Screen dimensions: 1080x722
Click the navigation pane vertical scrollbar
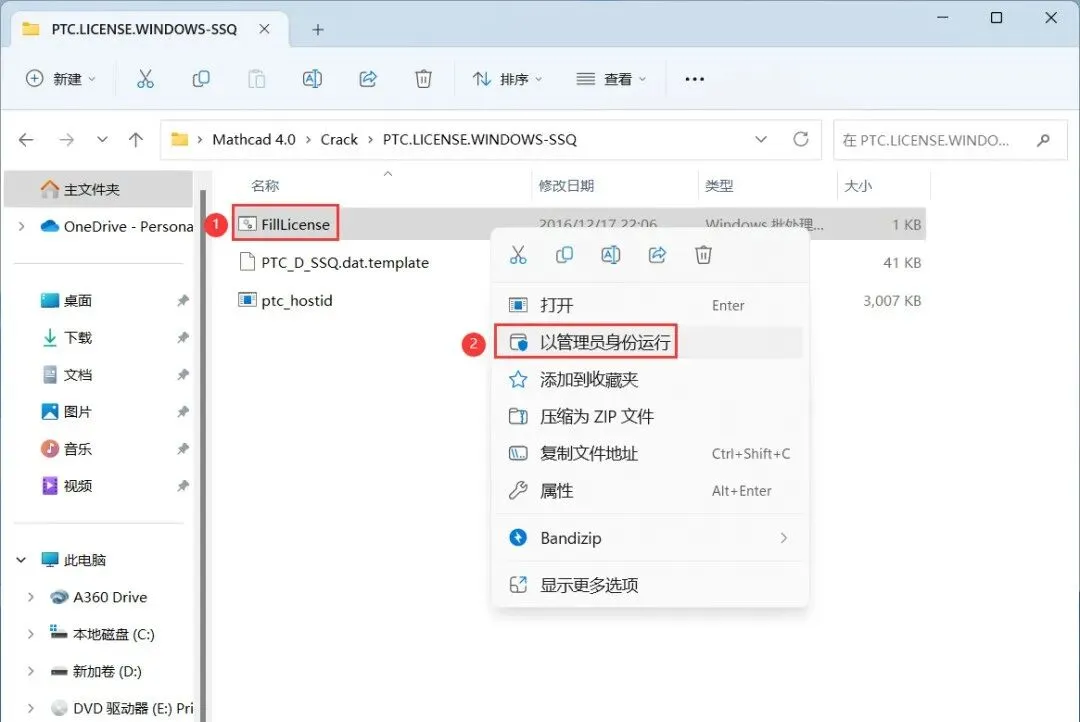coord(203,455)
